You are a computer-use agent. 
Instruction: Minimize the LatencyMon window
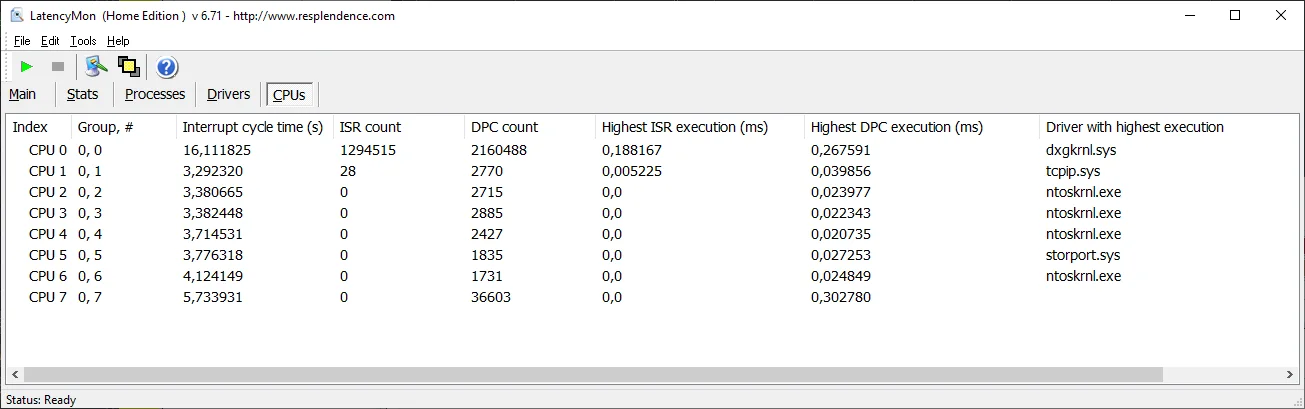pos(1190,15)
